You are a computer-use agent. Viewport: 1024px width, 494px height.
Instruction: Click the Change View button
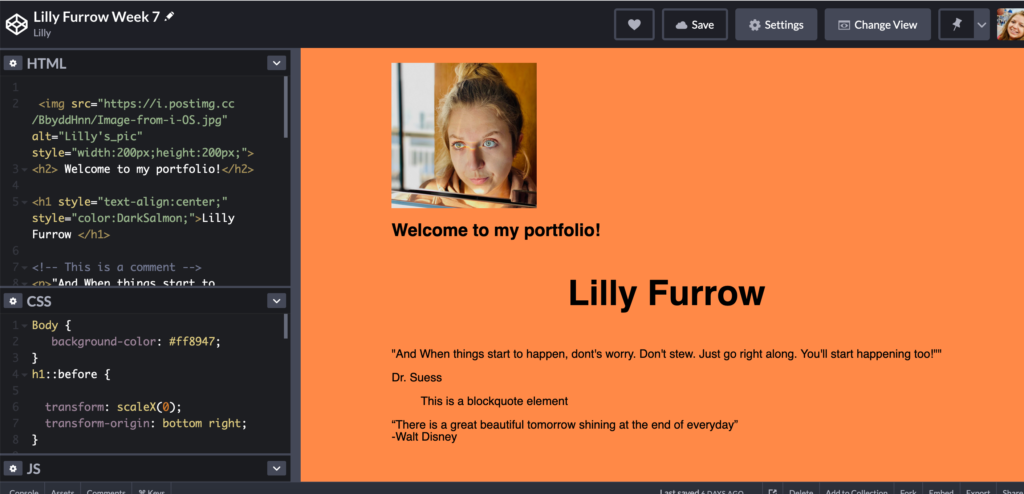(877, 25)
